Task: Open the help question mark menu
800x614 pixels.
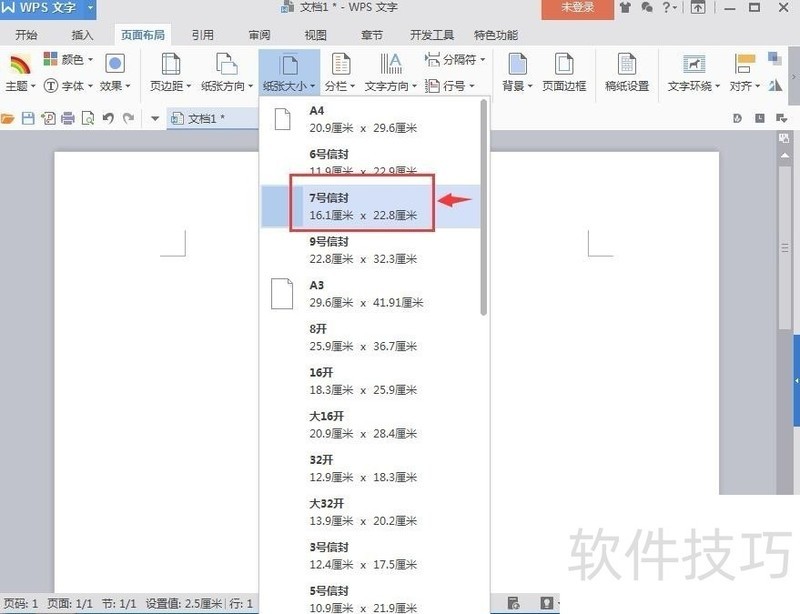Action: point(669,8)
